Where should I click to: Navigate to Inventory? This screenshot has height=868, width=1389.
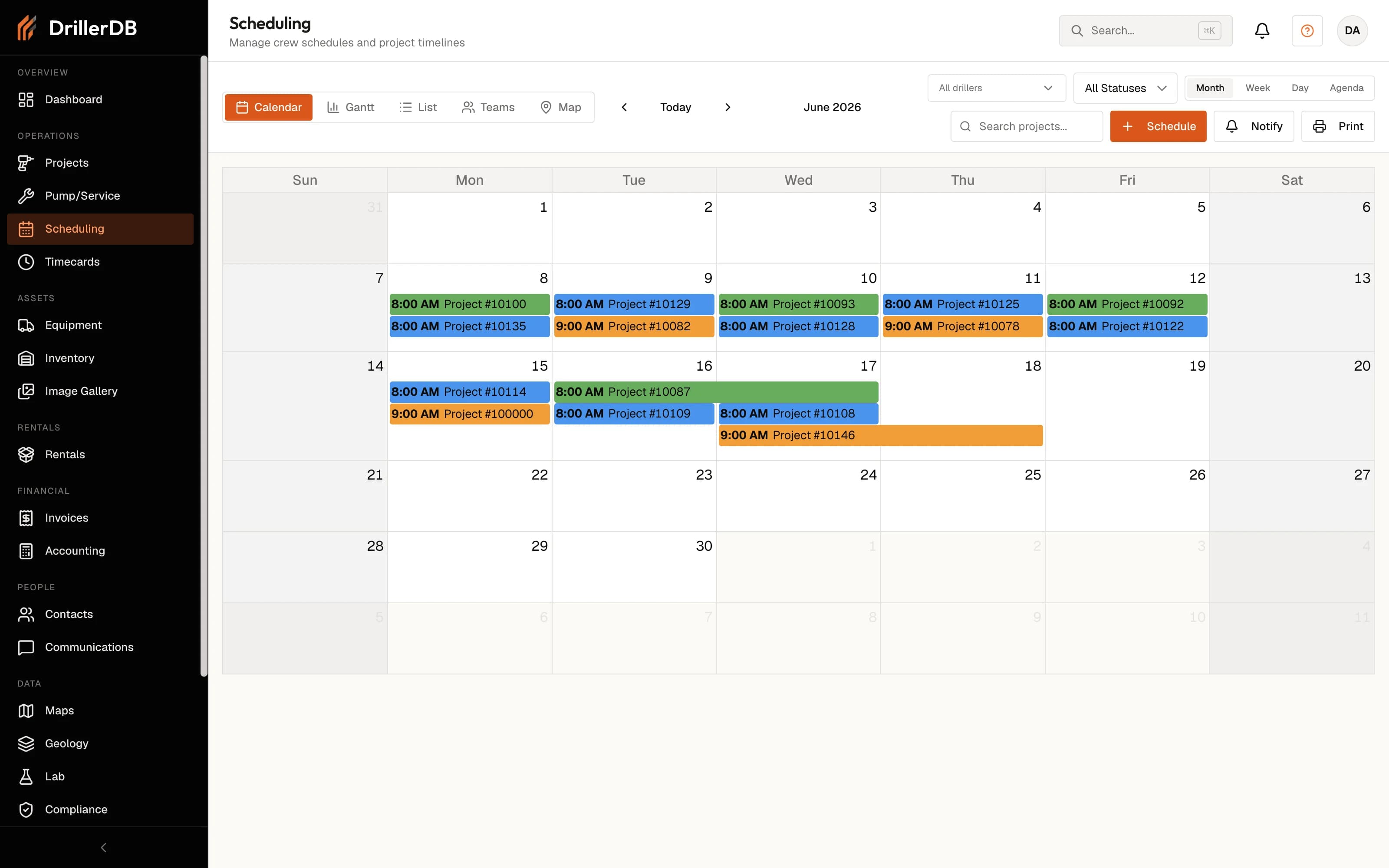[100, 358]
